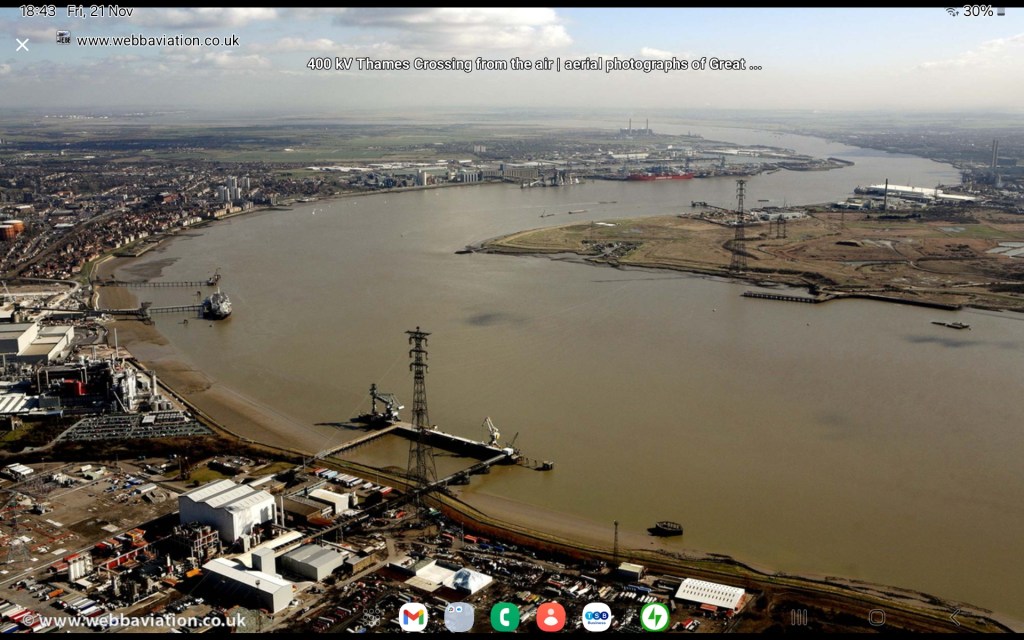
Task: Tap the 18:43 clock in status bar
Action: 38,11
